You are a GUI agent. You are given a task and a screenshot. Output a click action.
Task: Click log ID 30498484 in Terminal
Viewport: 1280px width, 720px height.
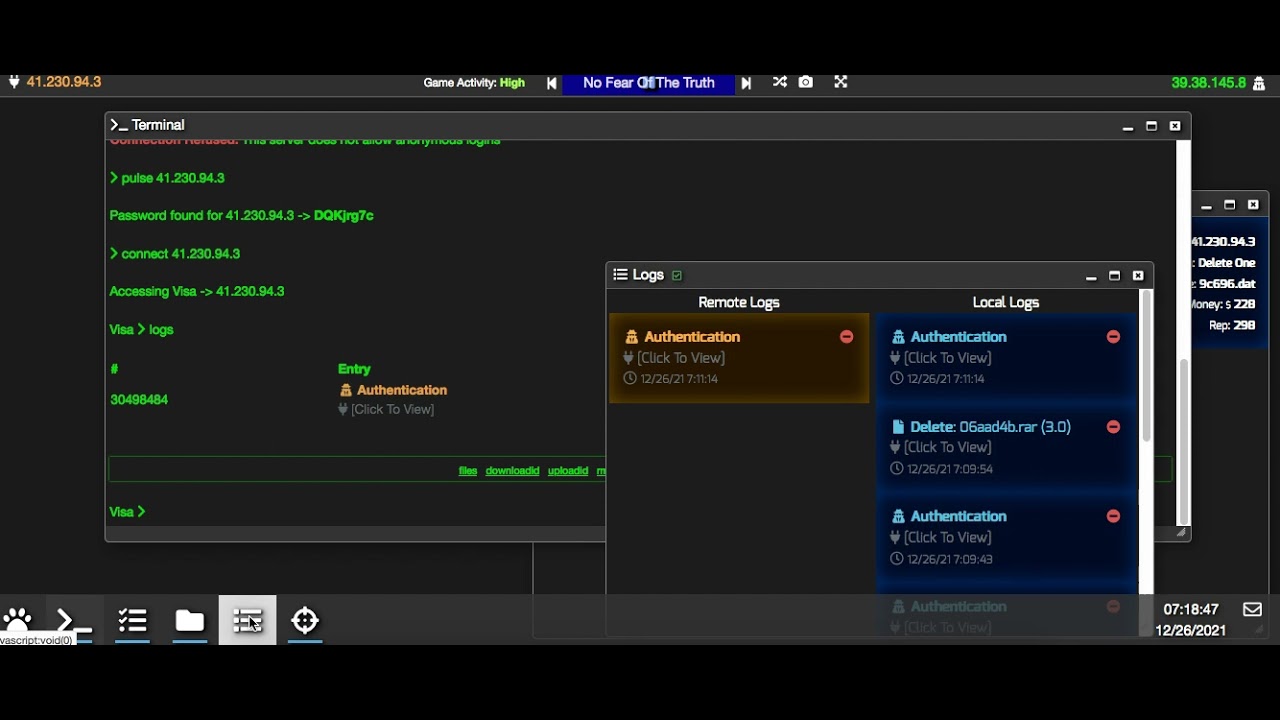139,400
